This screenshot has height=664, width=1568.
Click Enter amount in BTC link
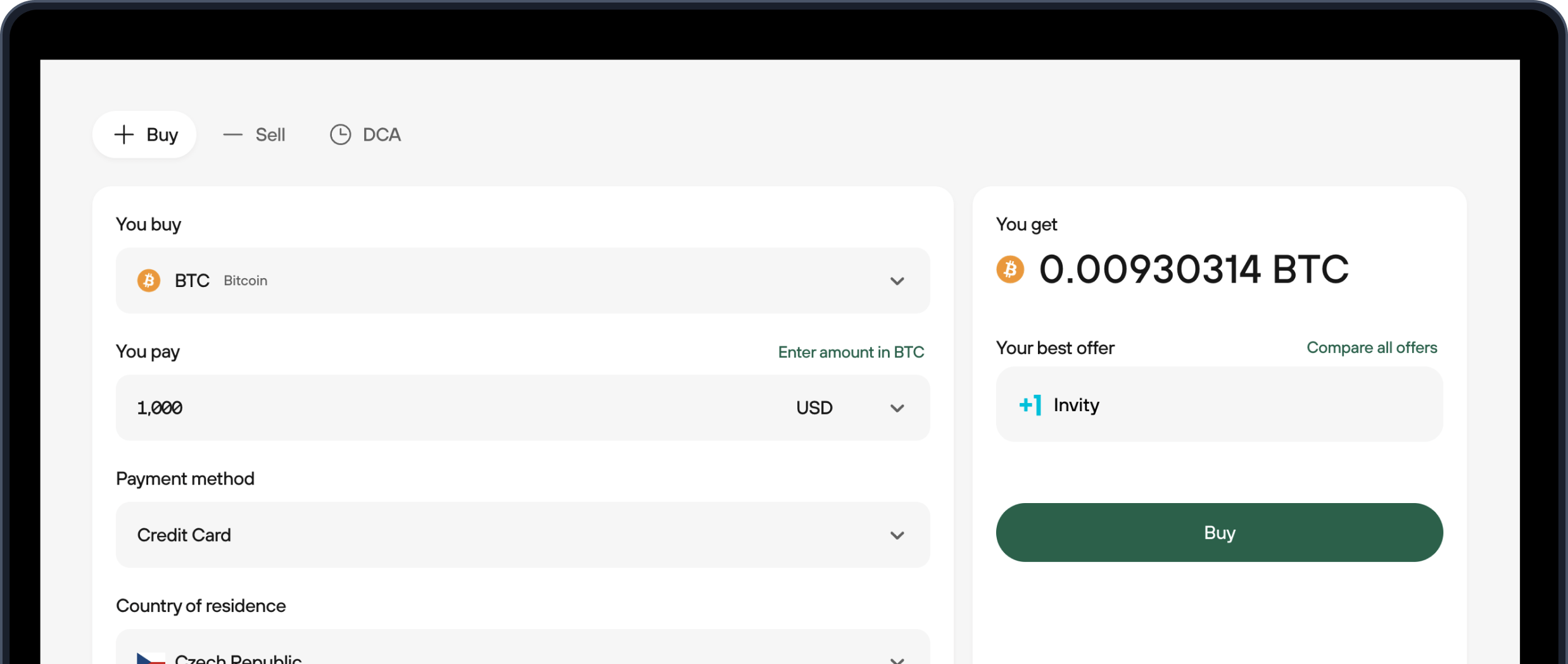[x=850, y=352]
